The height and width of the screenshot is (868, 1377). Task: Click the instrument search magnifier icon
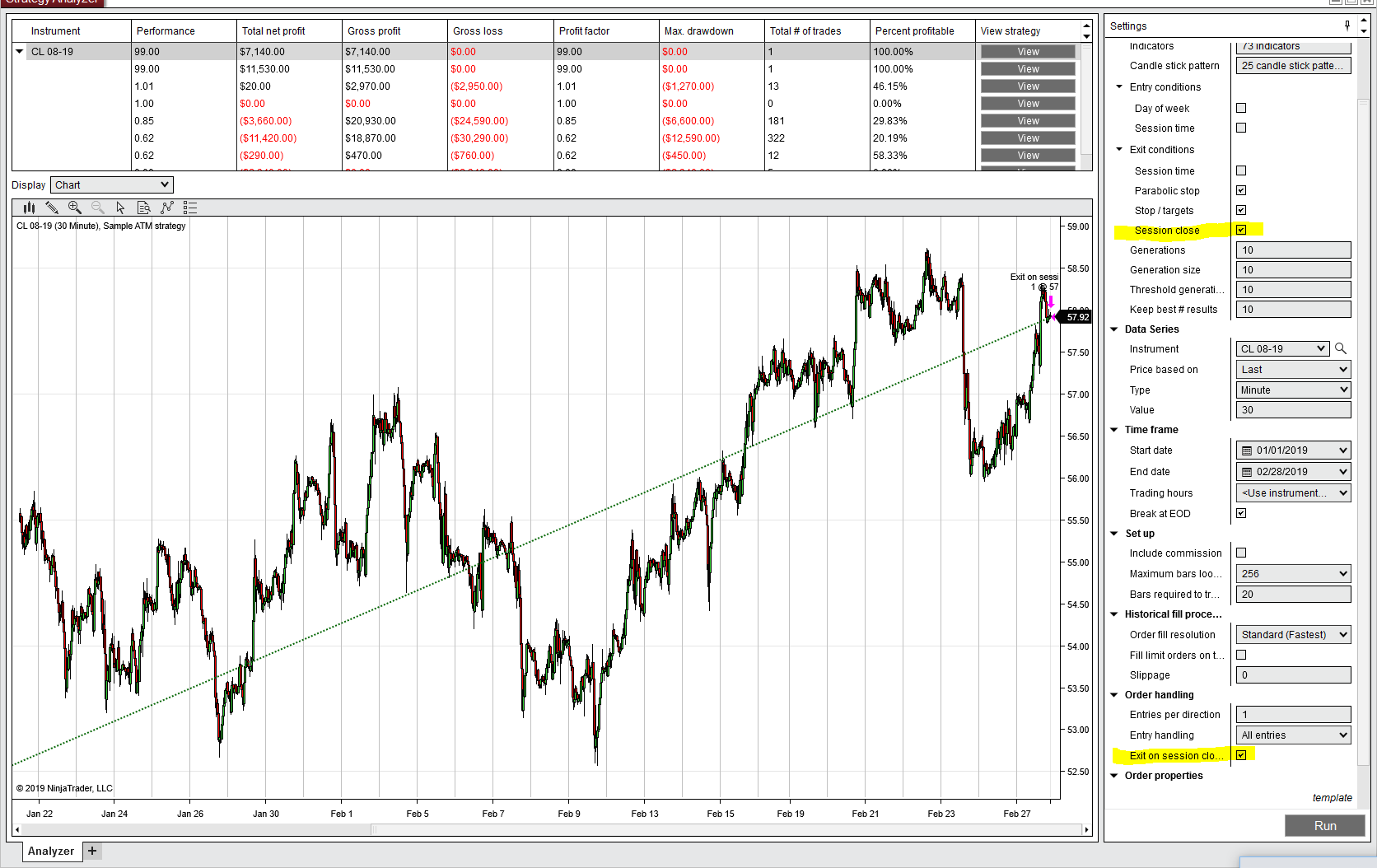1341,348
